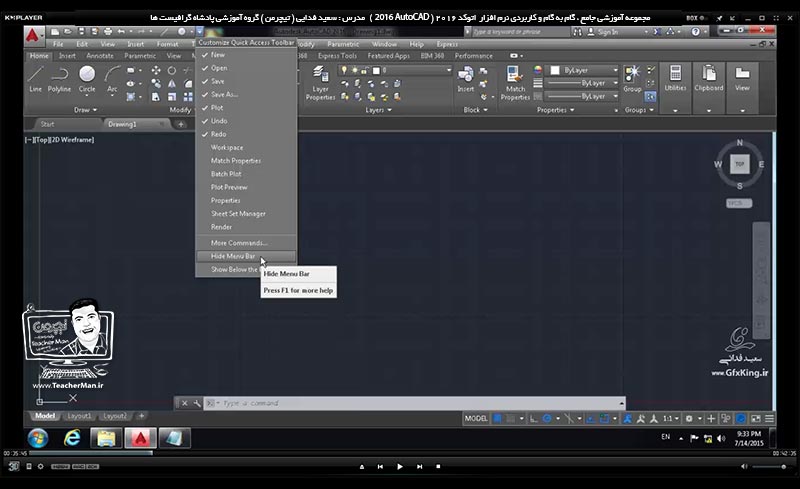Open the Utilities panel
The image size is (800, 489).
click(675, 87)
